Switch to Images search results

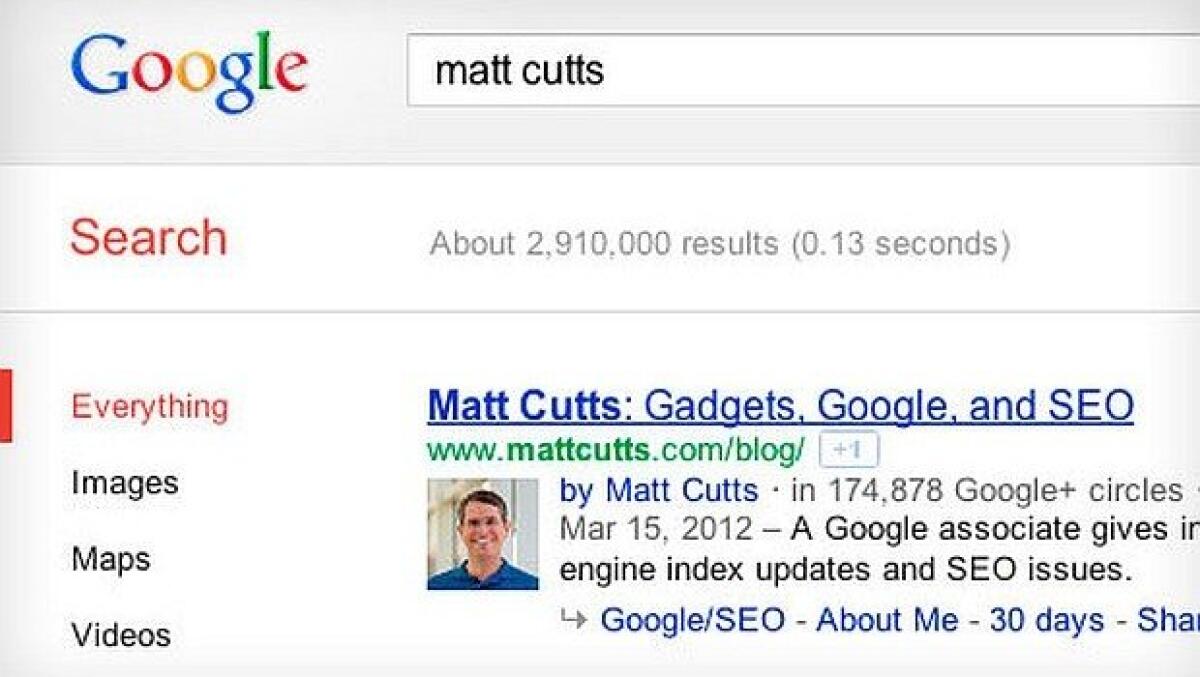click(x=125, y=483)
